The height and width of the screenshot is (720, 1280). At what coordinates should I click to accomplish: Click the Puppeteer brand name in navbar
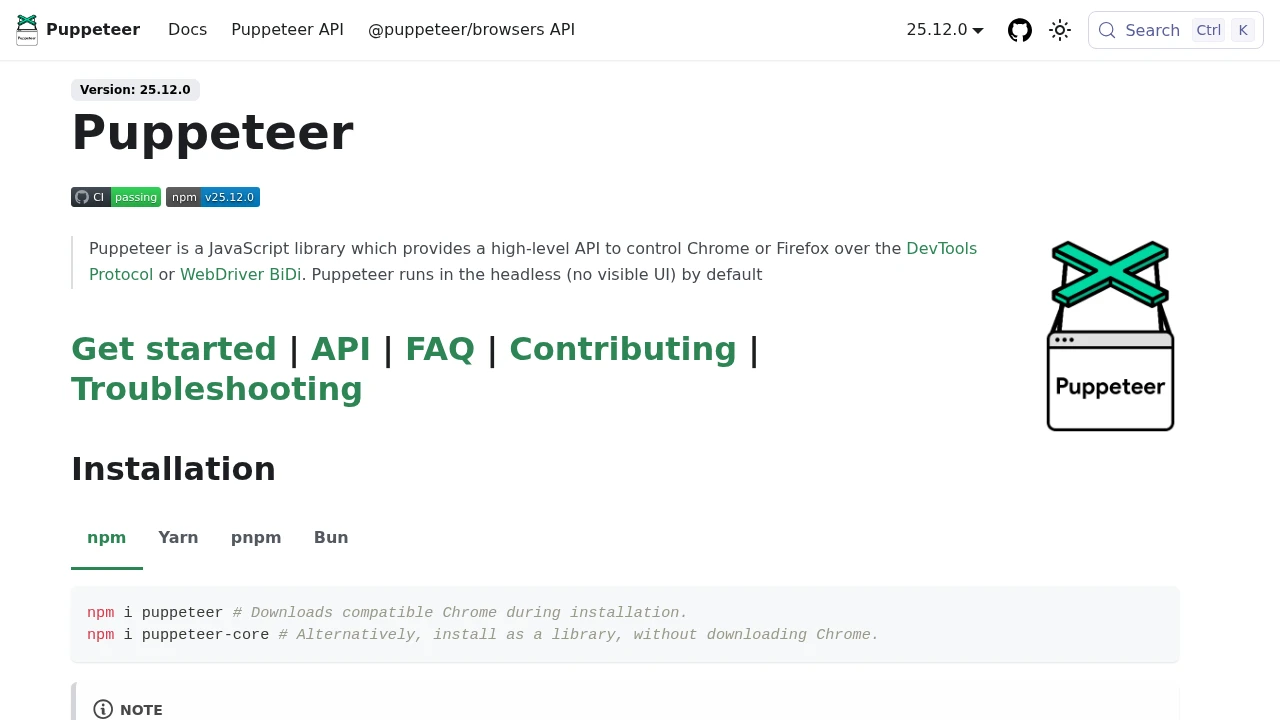(93, 30)
